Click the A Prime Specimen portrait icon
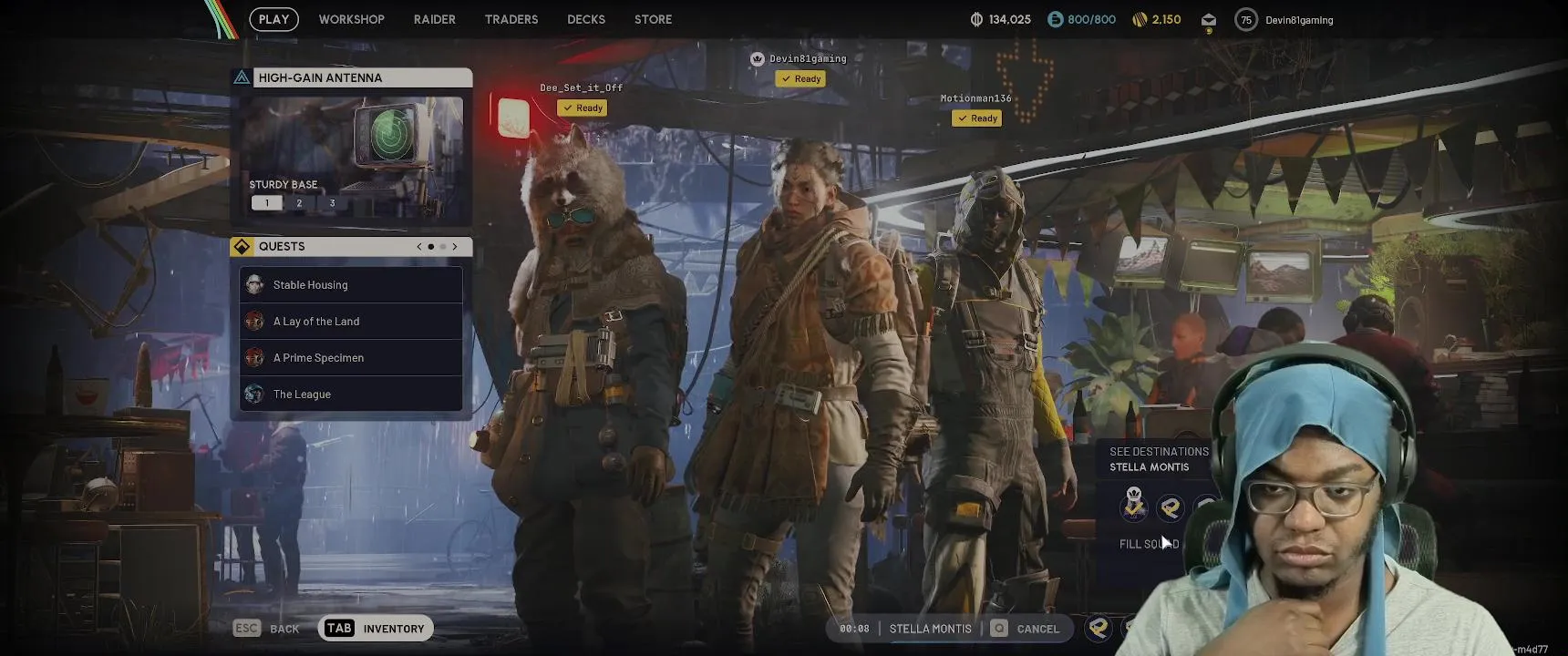 (255, 358)
